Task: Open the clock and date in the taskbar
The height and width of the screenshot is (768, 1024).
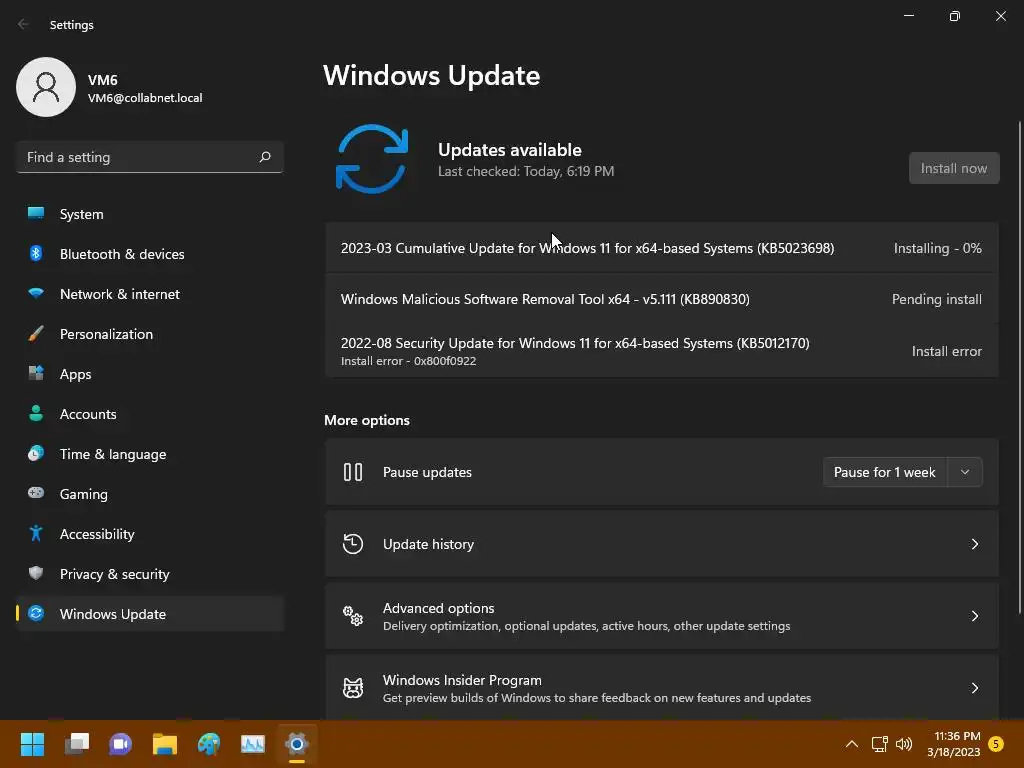Action: coord(953,744)
